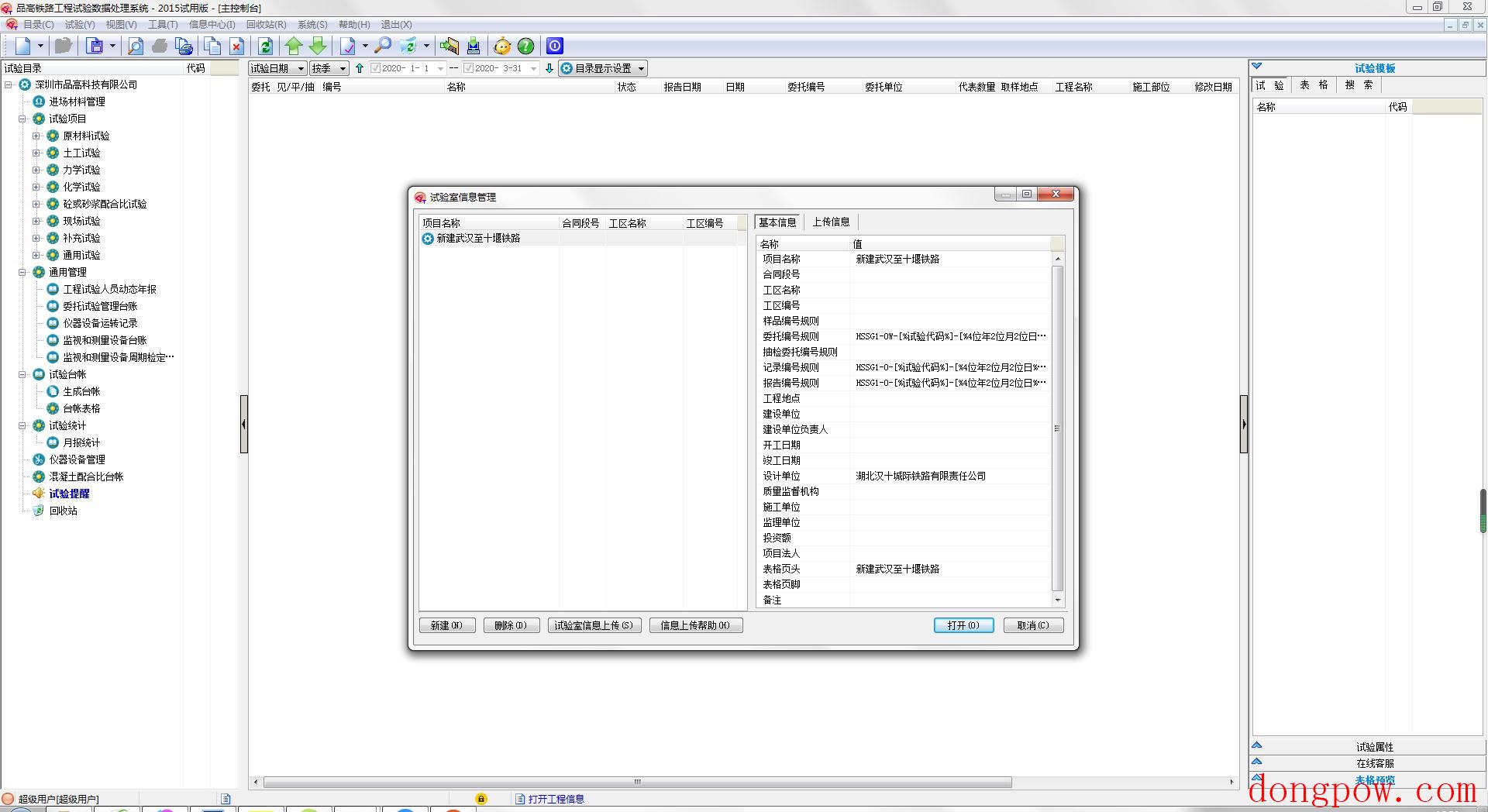This screenshot has height=812, width=1488.
Task: Click the 打开(O) button
Action: pyautogui.click(x=963, y=625)
